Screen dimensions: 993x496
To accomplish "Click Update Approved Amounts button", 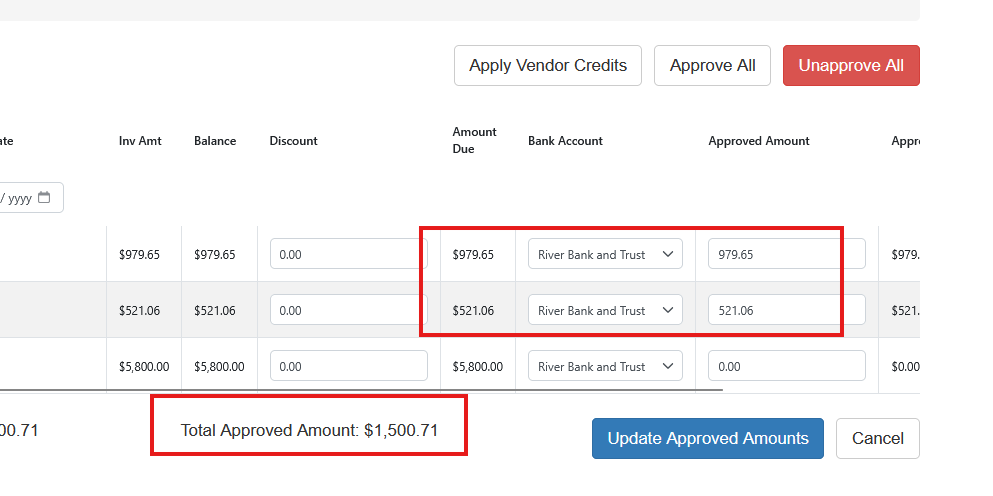I will tap(708, 438).
